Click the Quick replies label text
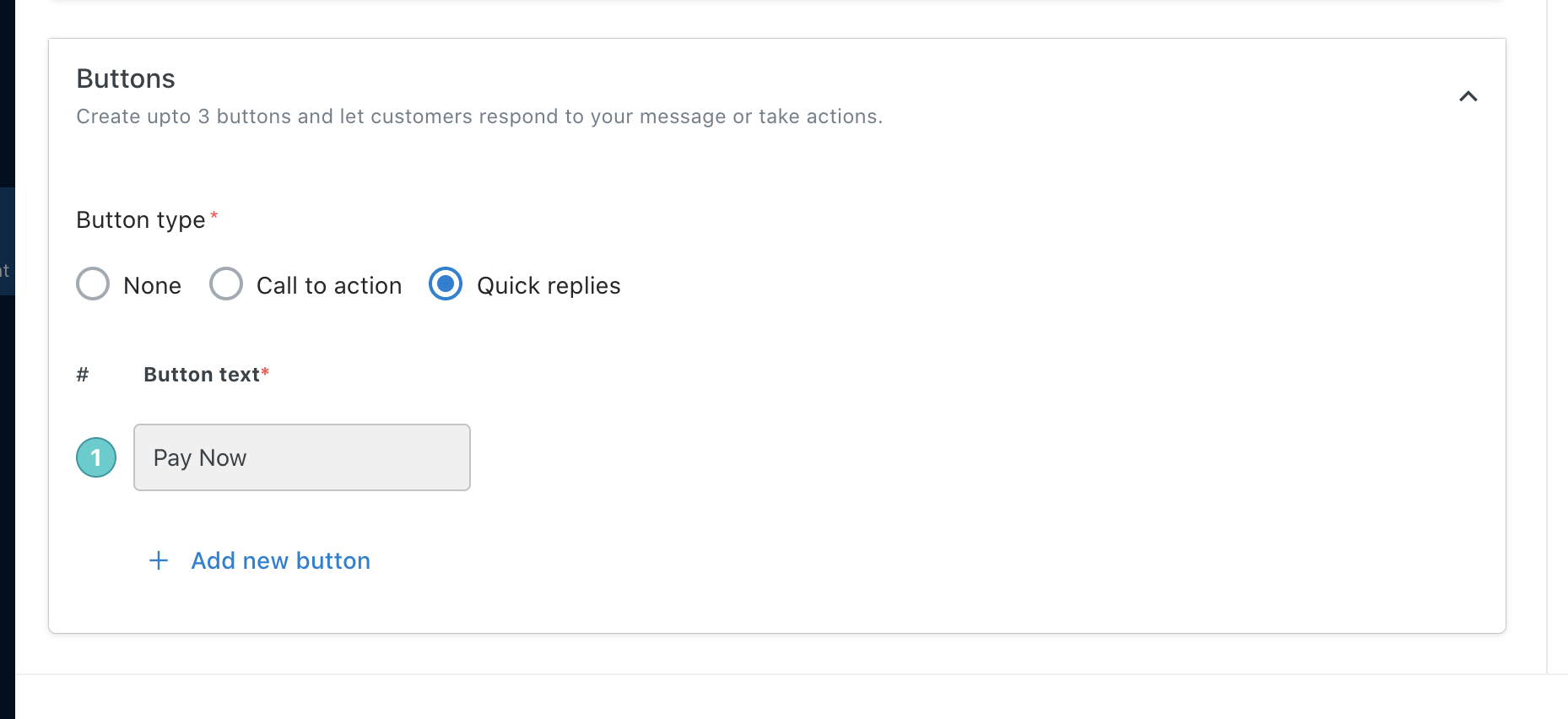Screen dimensions: 1568x719 click(x=549, y=285)
